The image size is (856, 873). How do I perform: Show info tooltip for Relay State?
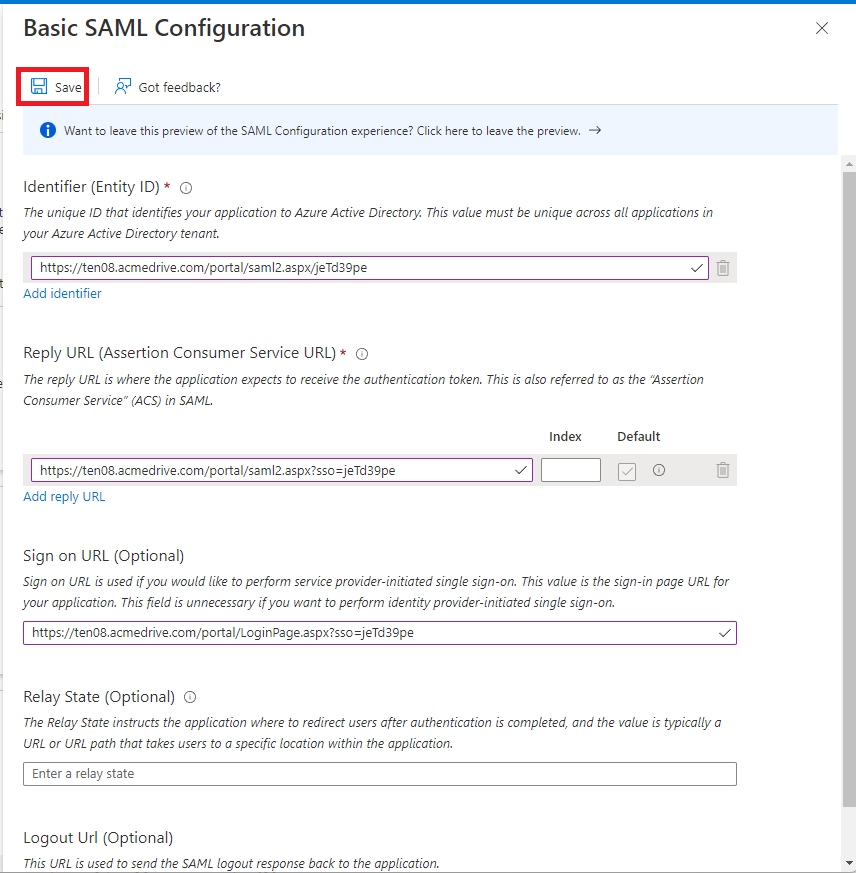click(x=190, y=697)
